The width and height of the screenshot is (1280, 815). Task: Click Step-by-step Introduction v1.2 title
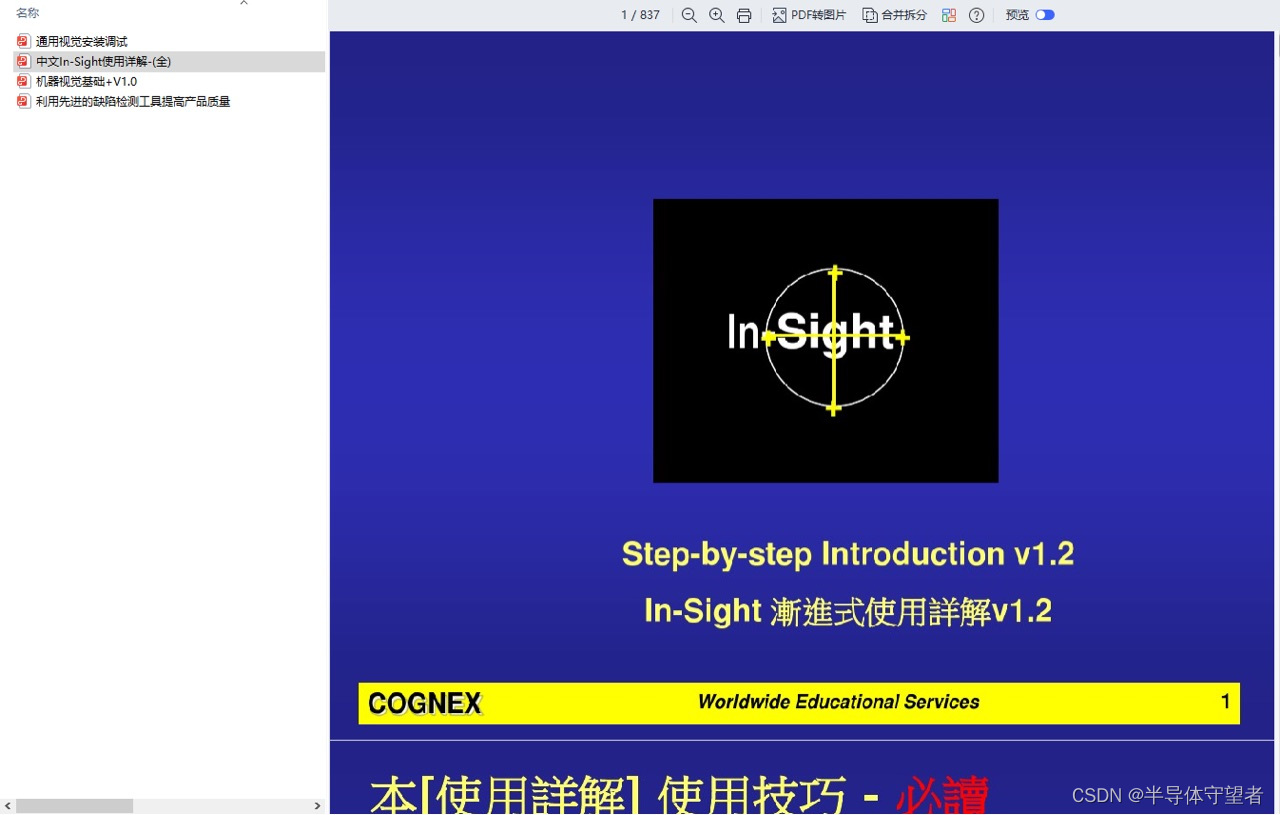click(848, 553)
